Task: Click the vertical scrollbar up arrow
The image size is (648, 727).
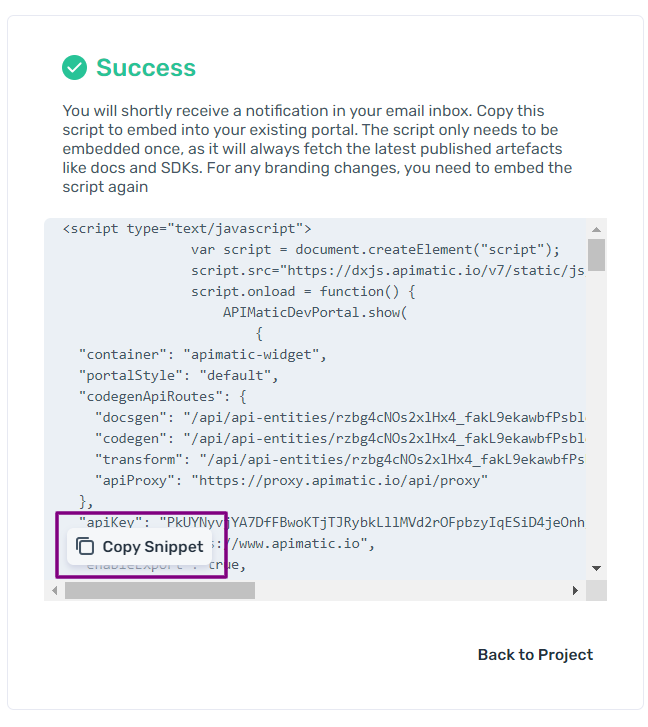Action: (596, 230)
